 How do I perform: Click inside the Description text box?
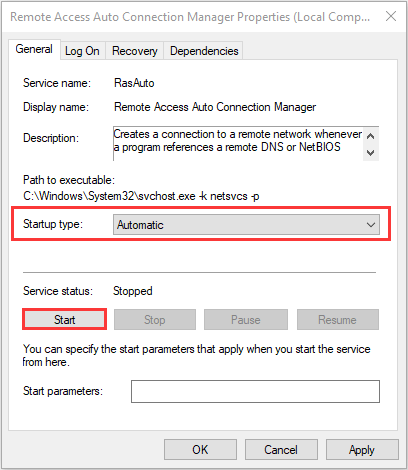[238, 144]
